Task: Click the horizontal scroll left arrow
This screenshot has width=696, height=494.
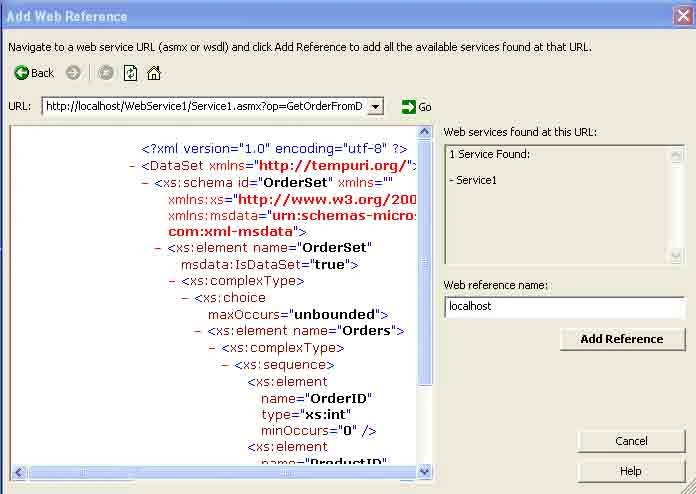Action: pos(19,472)
